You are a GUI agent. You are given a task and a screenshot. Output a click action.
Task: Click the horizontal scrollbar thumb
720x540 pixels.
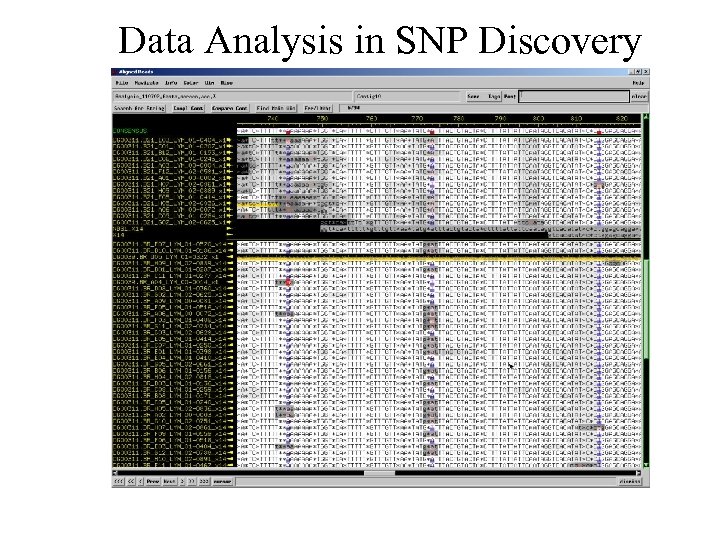379,472
